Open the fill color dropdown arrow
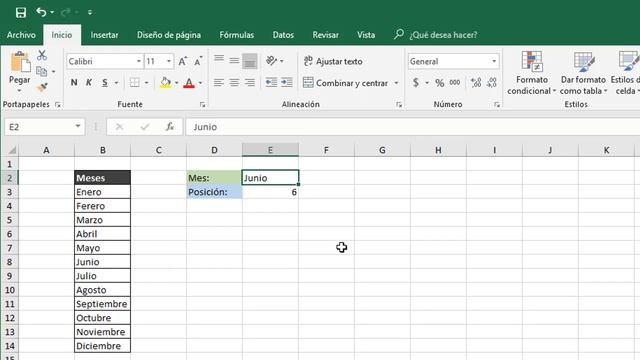640x360 pixels. [x=176, y=83]
